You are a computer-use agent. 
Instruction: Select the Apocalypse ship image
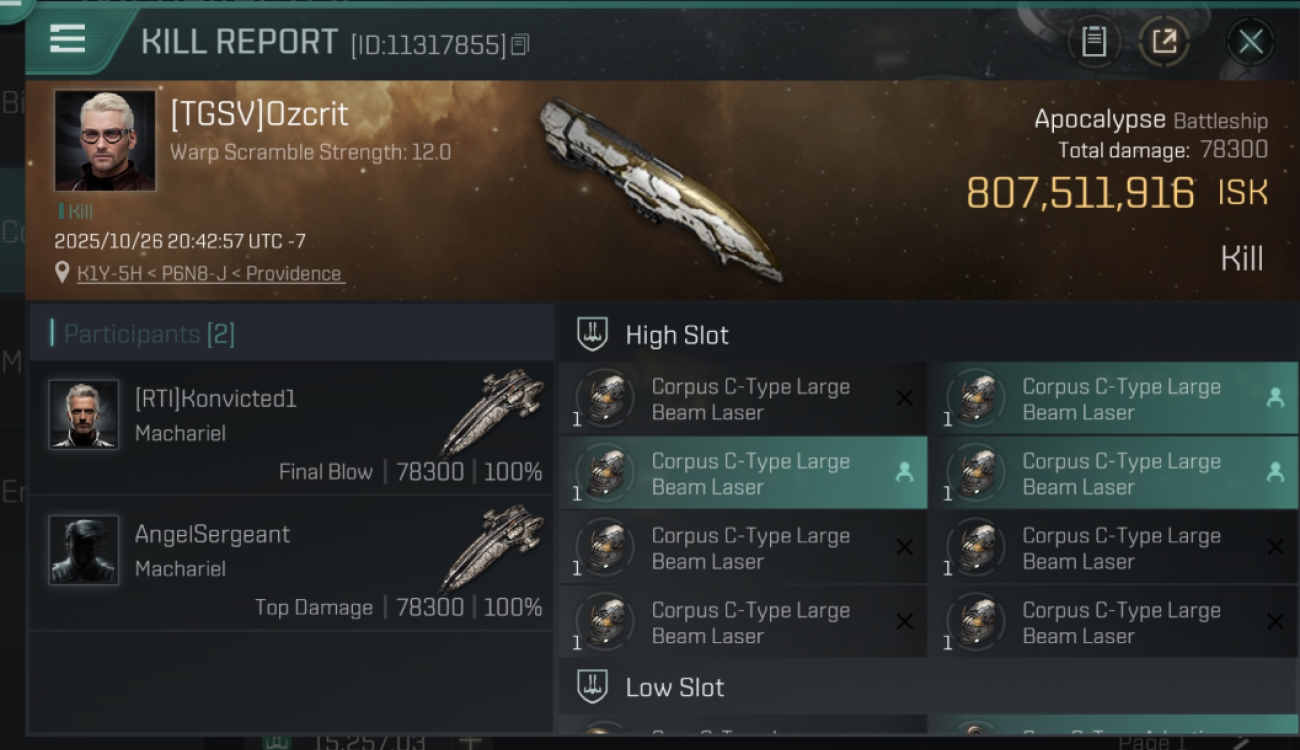coord(660,190)
